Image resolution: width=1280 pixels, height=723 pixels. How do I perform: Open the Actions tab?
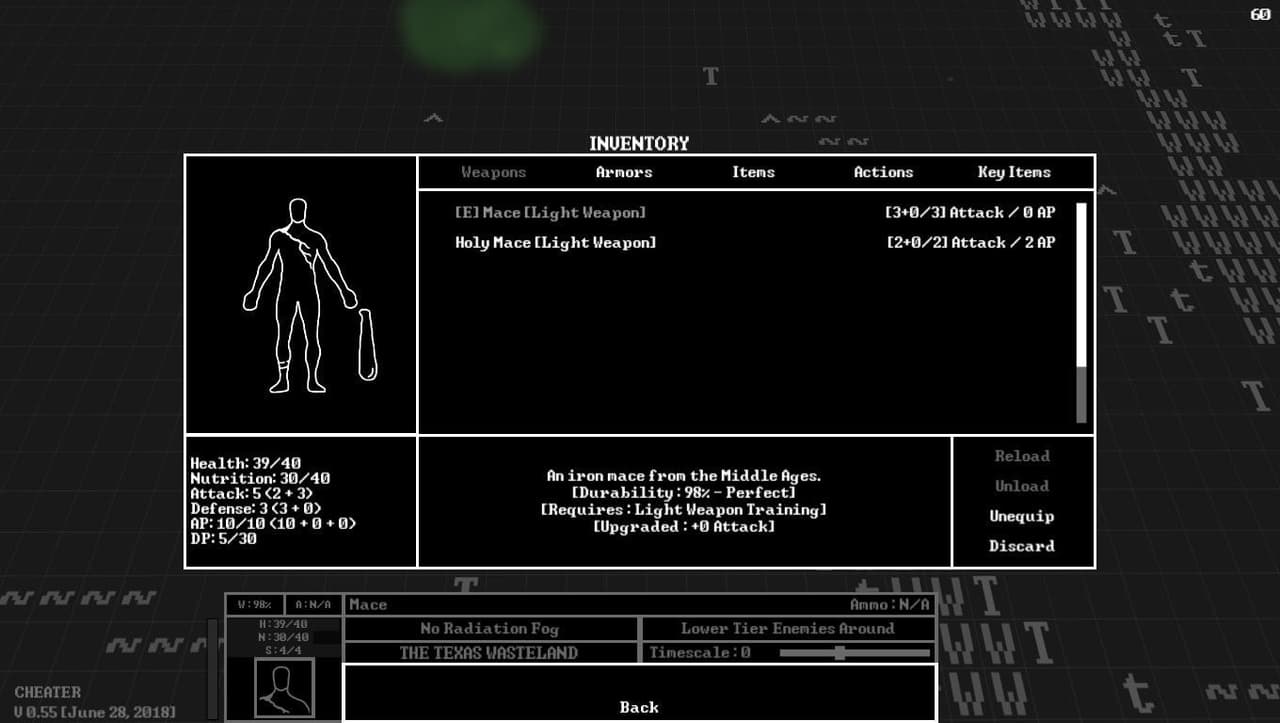coord(883,172)
